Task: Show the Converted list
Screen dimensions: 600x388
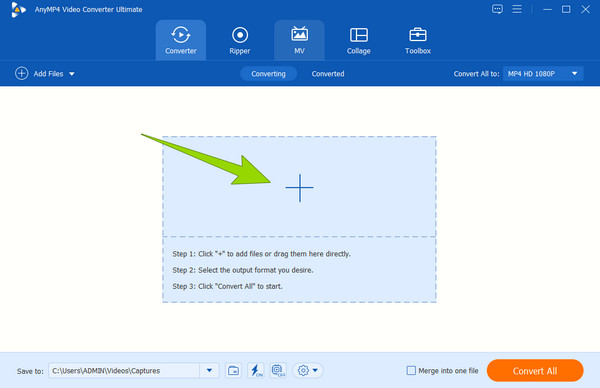Action: 328,74
